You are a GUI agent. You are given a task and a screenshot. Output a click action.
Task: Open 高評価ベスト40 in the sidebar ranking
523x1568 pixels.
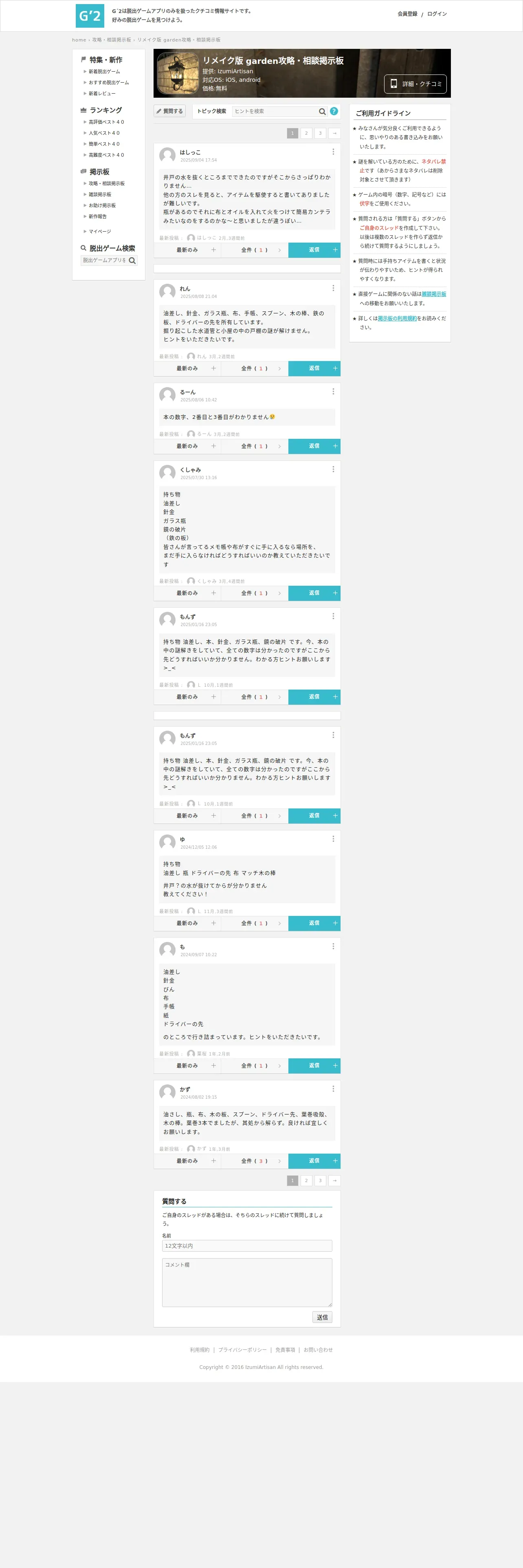106,123
